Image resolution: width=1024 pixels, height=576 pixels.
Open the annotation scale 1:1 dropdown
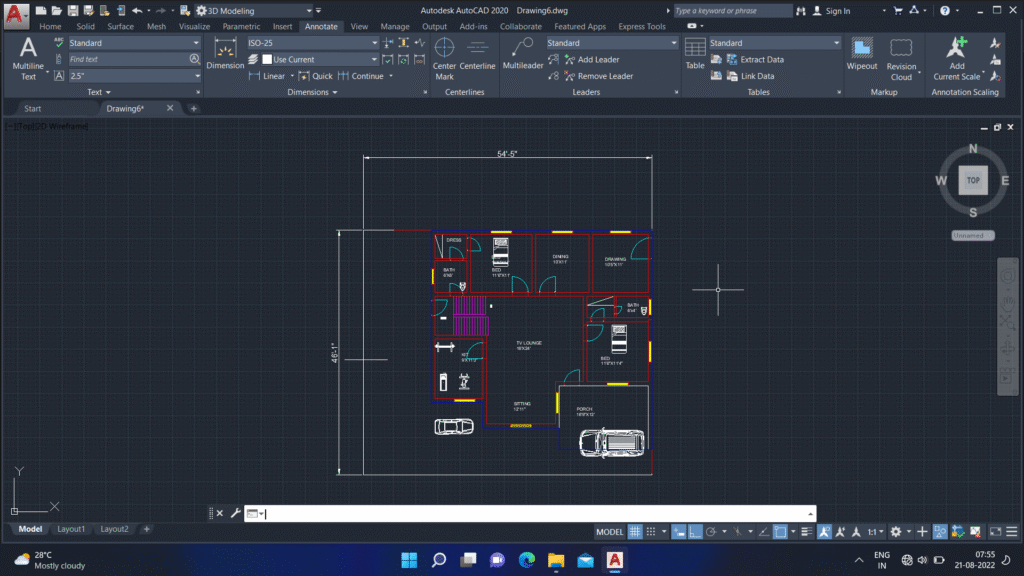point(876,532)
